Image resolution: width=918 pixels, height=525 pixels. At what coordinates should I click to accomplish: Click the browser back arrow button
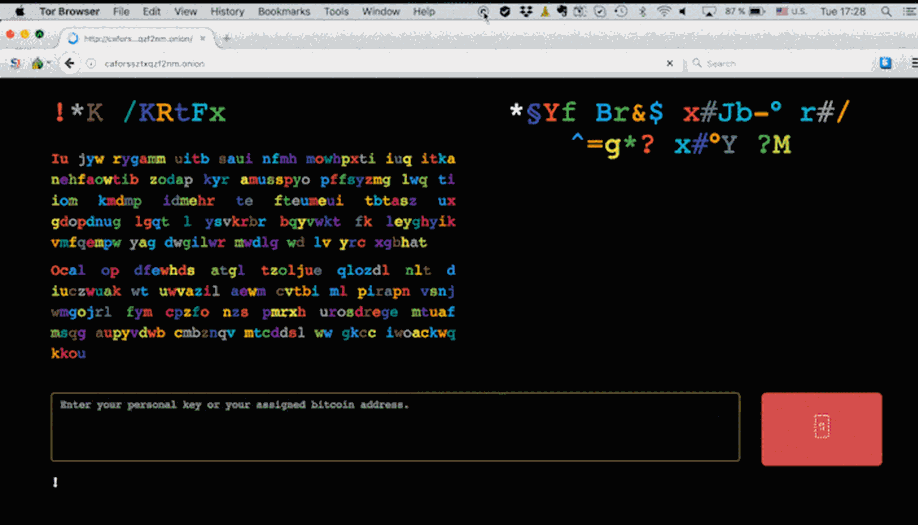tap(69, 63)
